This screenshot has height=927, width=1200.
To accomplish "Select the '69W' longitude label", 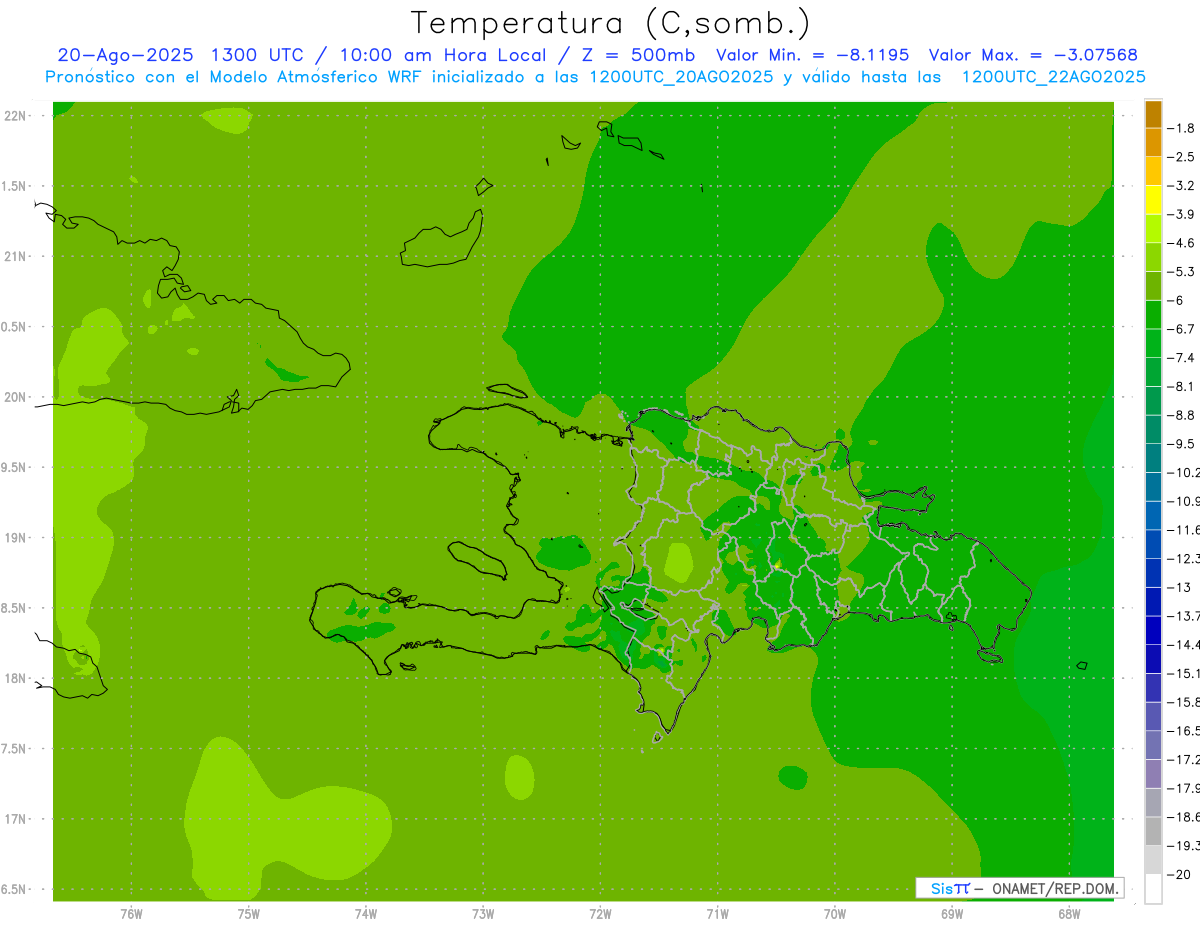I will (x=952, y=914).
